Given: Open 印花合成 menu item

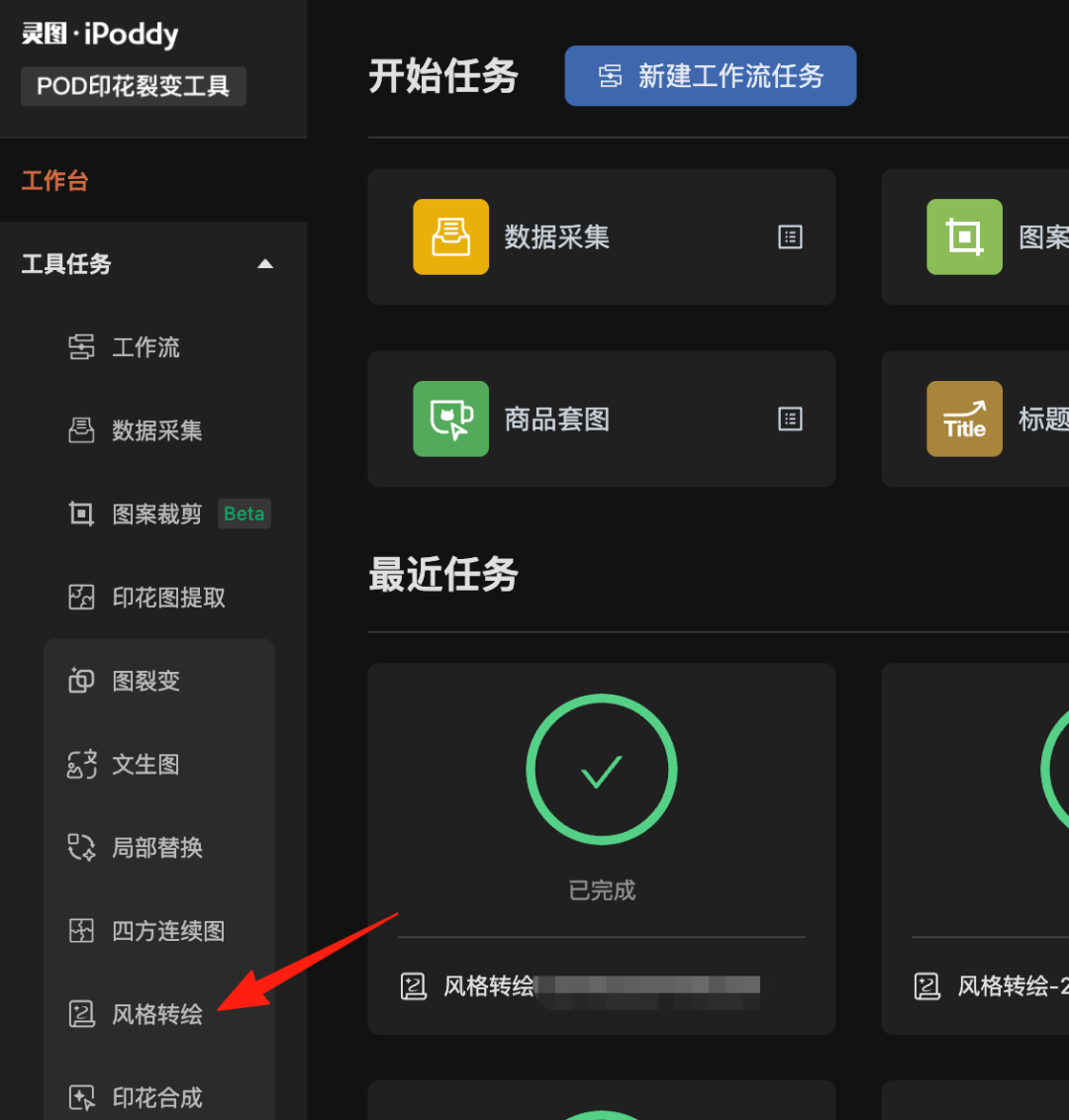Looking at the screenshot, I should (157, 1098).
